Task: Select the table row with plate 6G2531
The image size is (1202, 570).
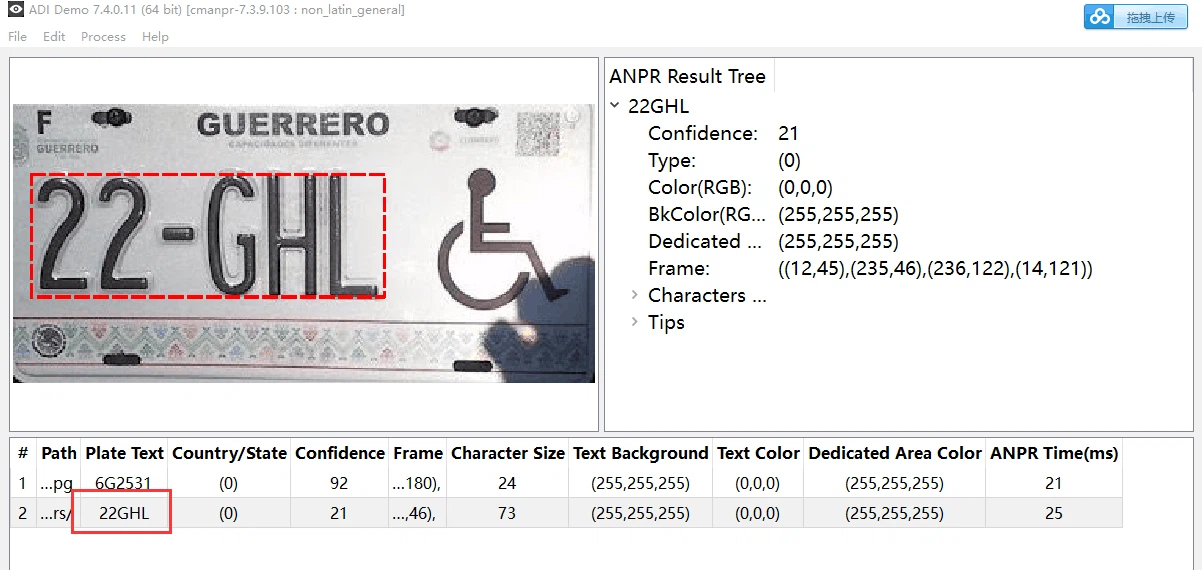Action: click(x=123, y=483)
